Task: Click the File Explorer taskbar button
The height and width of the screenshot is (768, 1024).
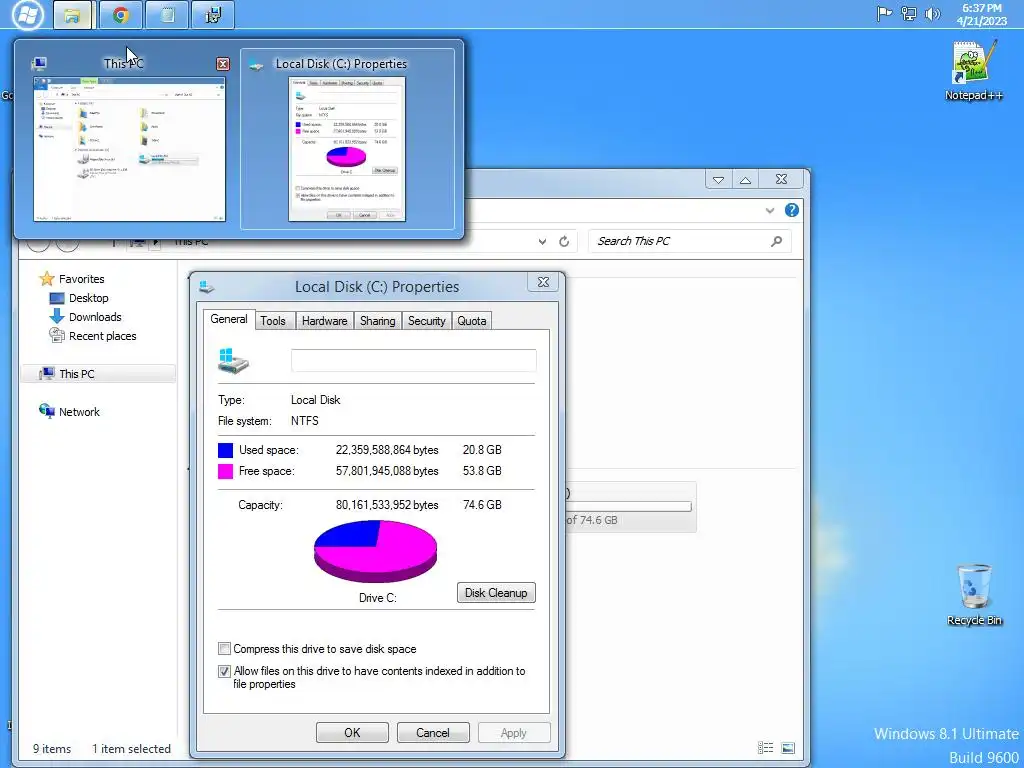Action: (x=72, y=15)
